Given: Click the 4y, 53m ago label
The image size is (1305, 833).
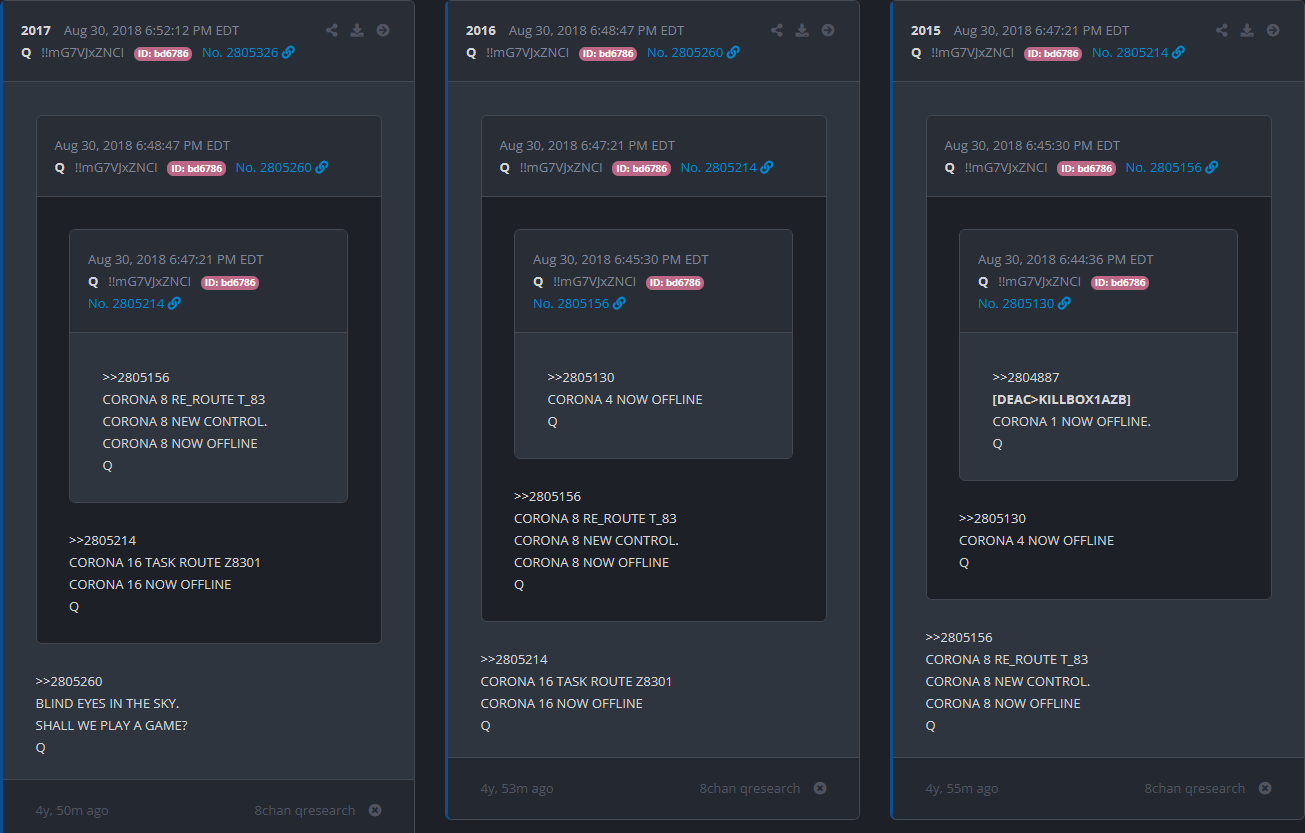Looking at the screenshot, I should (x=517, y=788).
